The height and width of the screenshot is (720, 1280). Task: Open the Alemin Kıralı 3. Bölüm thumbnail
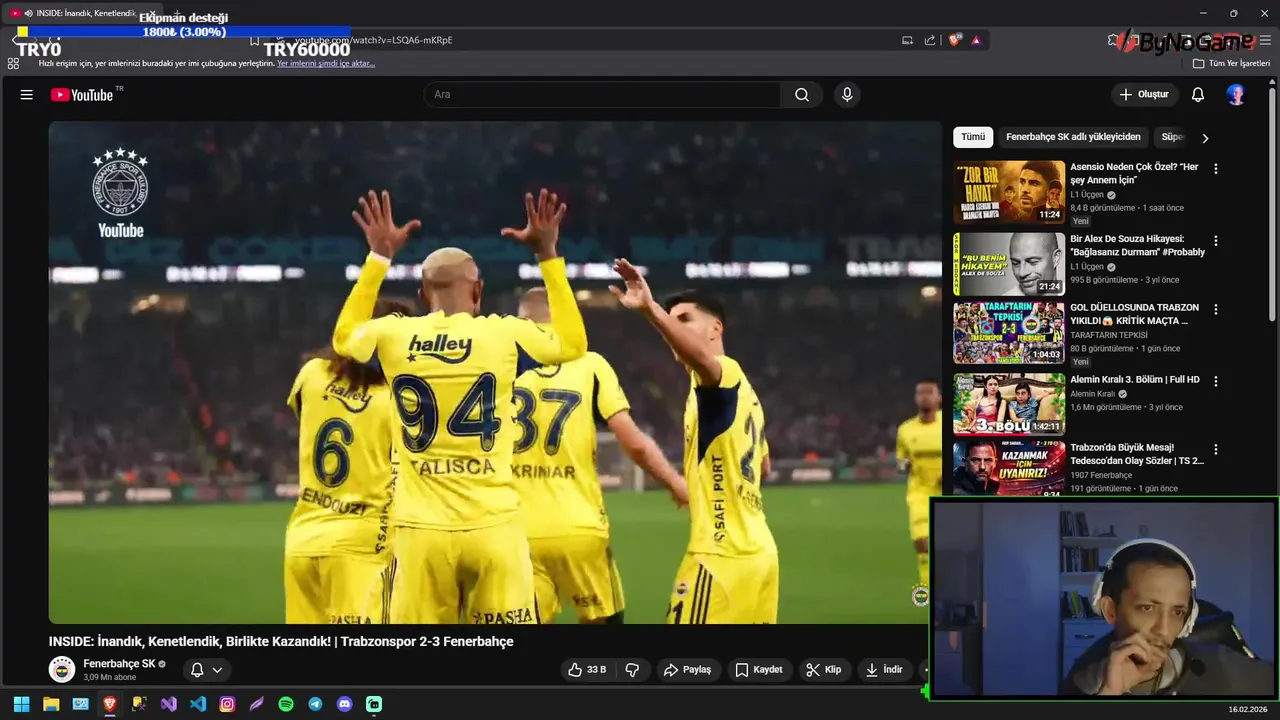click(x=1009, y=404)
